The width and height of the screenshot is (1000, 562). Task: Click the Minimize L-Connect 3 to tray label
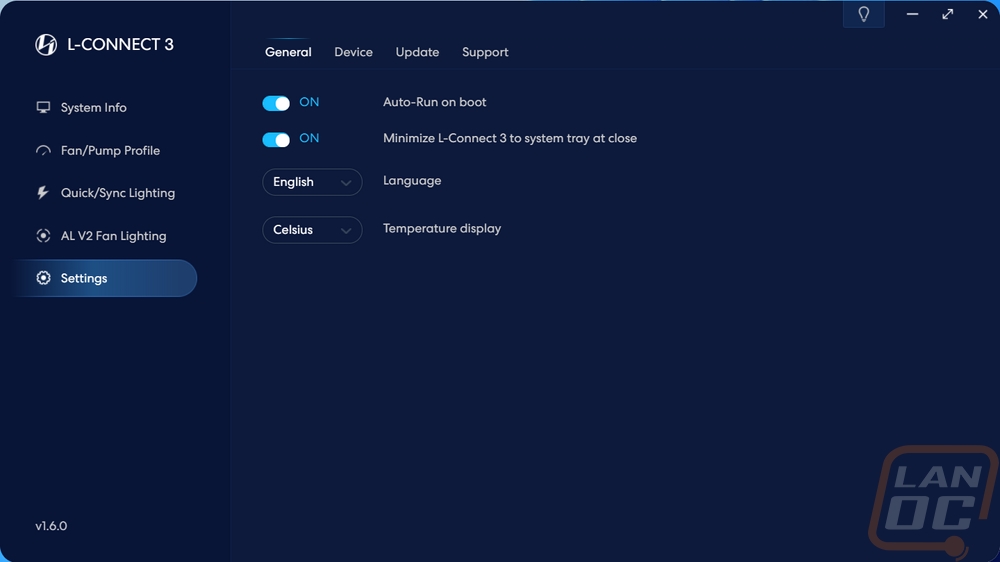coord(510,138)
